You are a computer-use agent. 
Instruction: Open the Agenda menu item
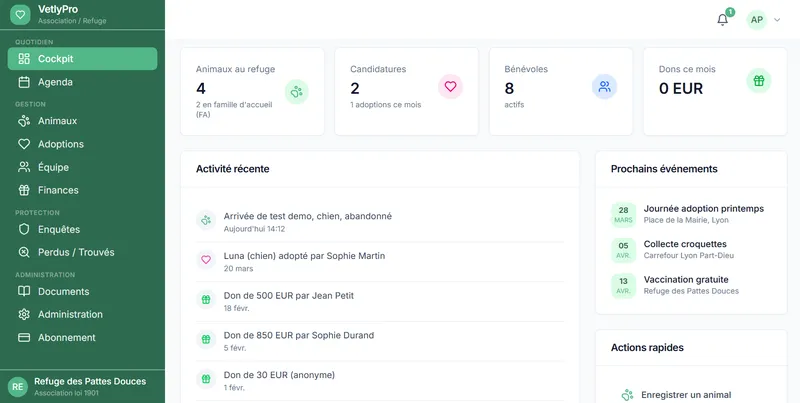[55, 82]
